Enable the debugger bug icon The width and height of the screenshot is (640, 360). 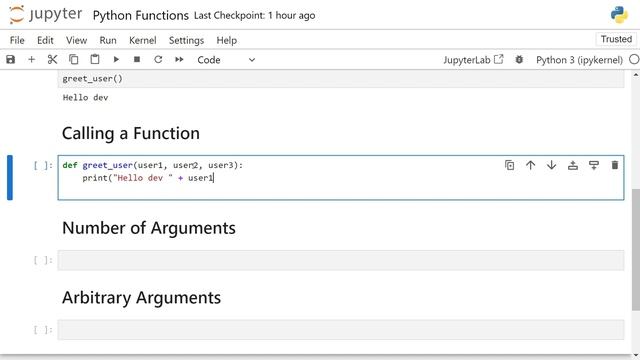519,60
